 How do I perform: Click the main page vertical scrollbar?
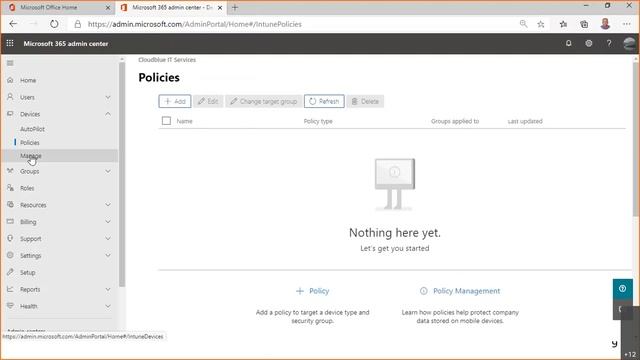point(636,139)
